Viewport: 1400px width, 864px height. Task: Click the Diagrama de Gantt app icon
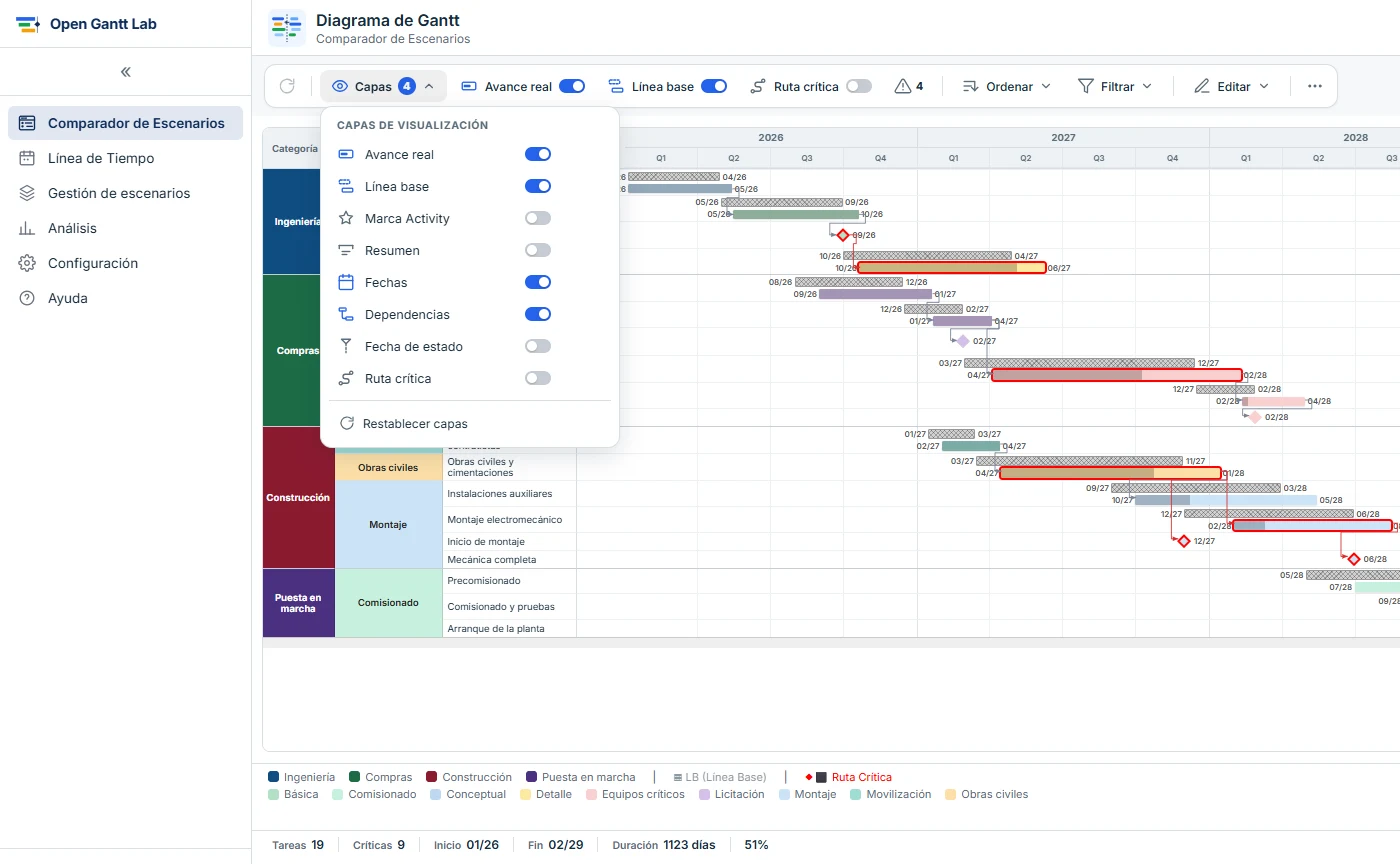click(x=287, y=28)
